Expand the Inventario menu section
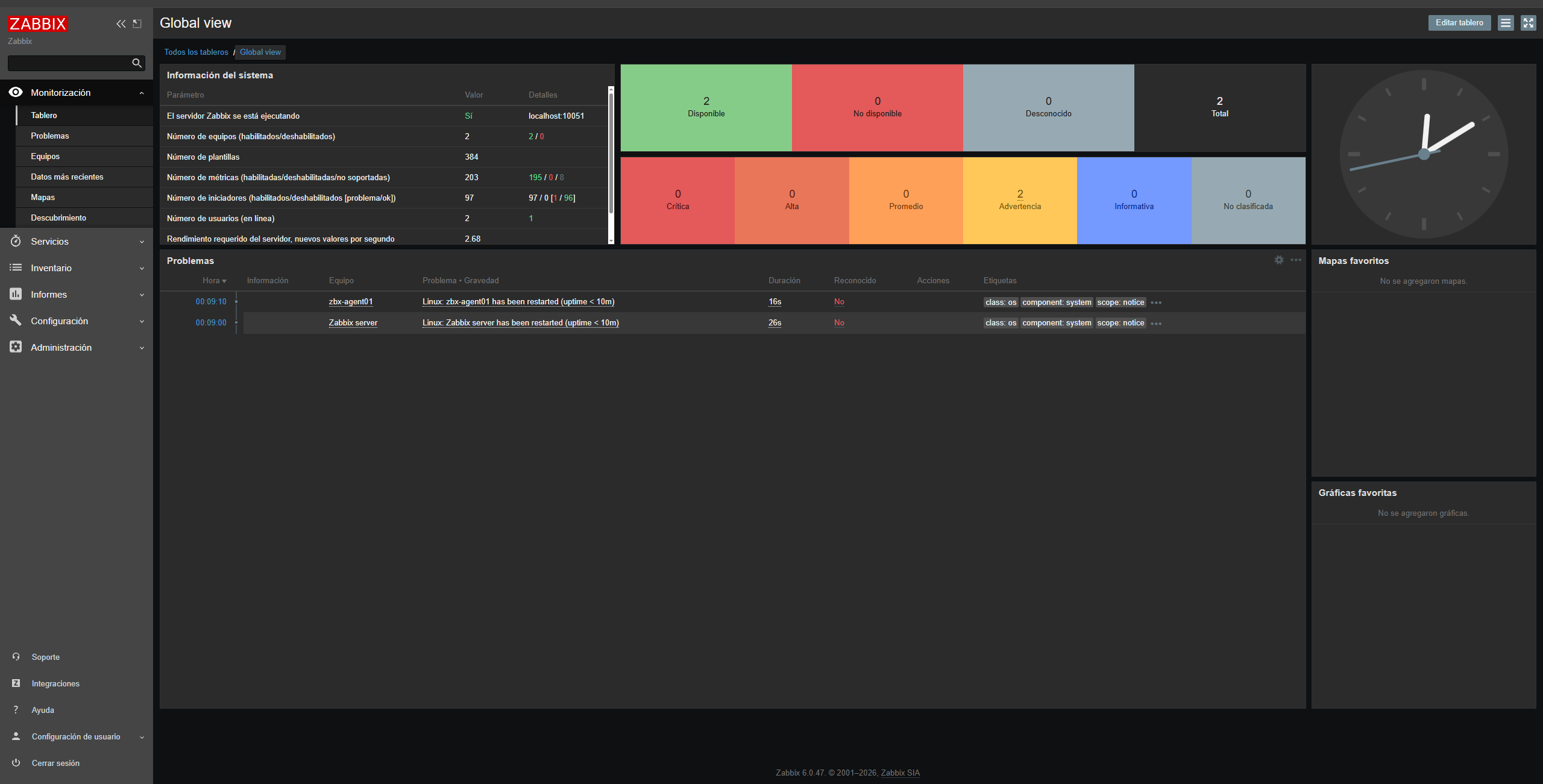This screenshot has width=1543, height=784. click(142, 268)
